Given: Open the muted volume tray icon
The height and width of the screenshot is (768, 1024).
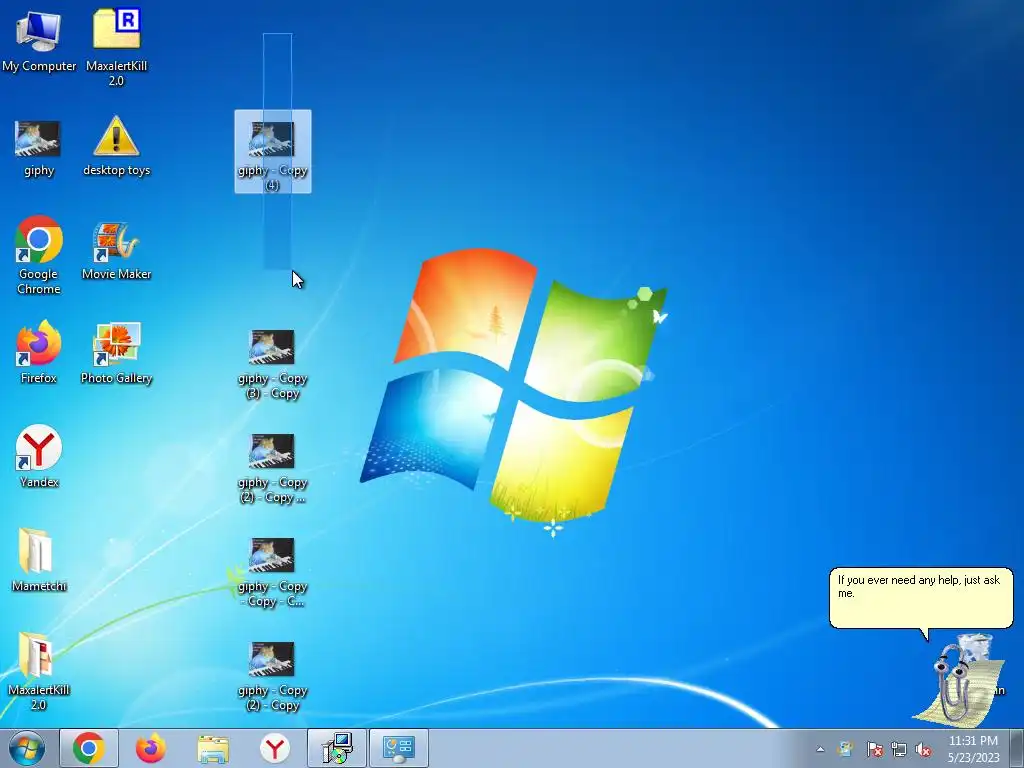Looking at the screenshot, I should click(x=923, y=749).
